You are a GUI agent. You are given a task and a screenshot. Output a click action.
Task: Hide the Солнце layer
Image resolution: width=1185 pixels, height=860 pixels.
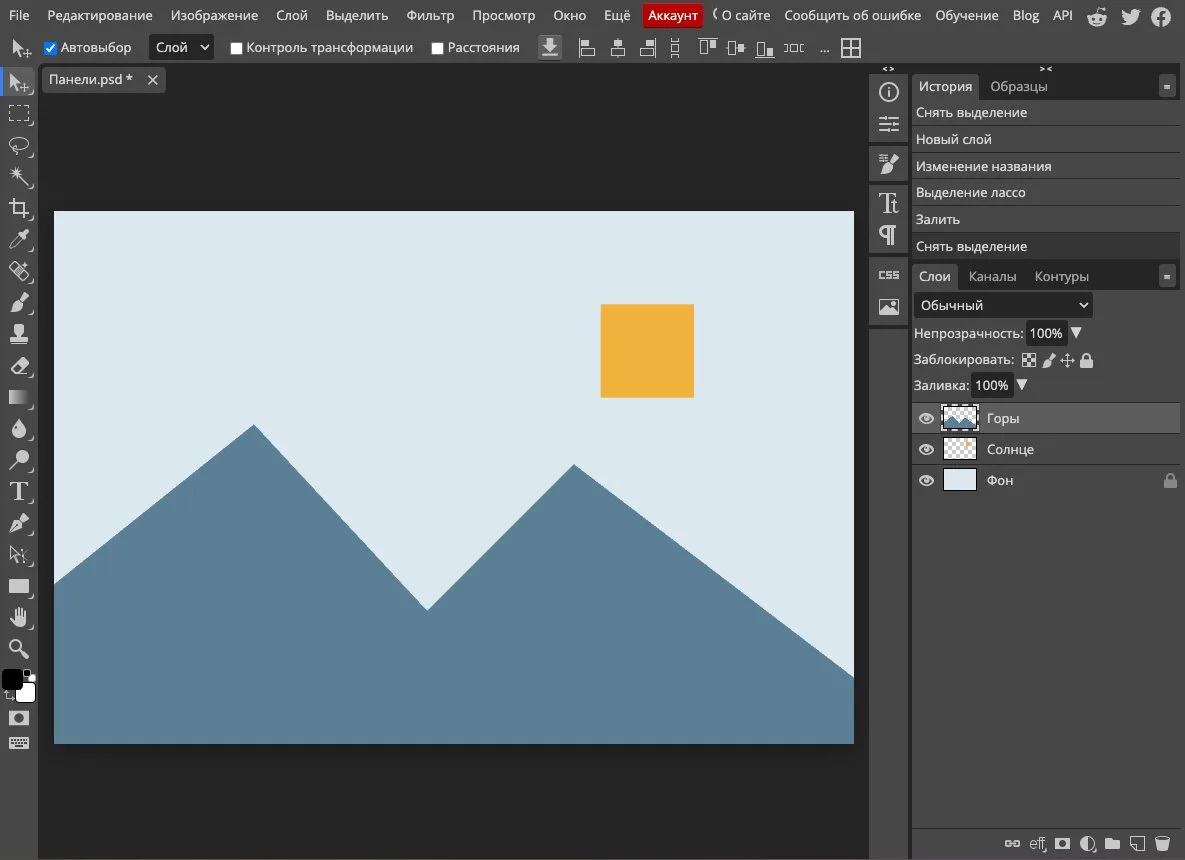pos(926,450)
